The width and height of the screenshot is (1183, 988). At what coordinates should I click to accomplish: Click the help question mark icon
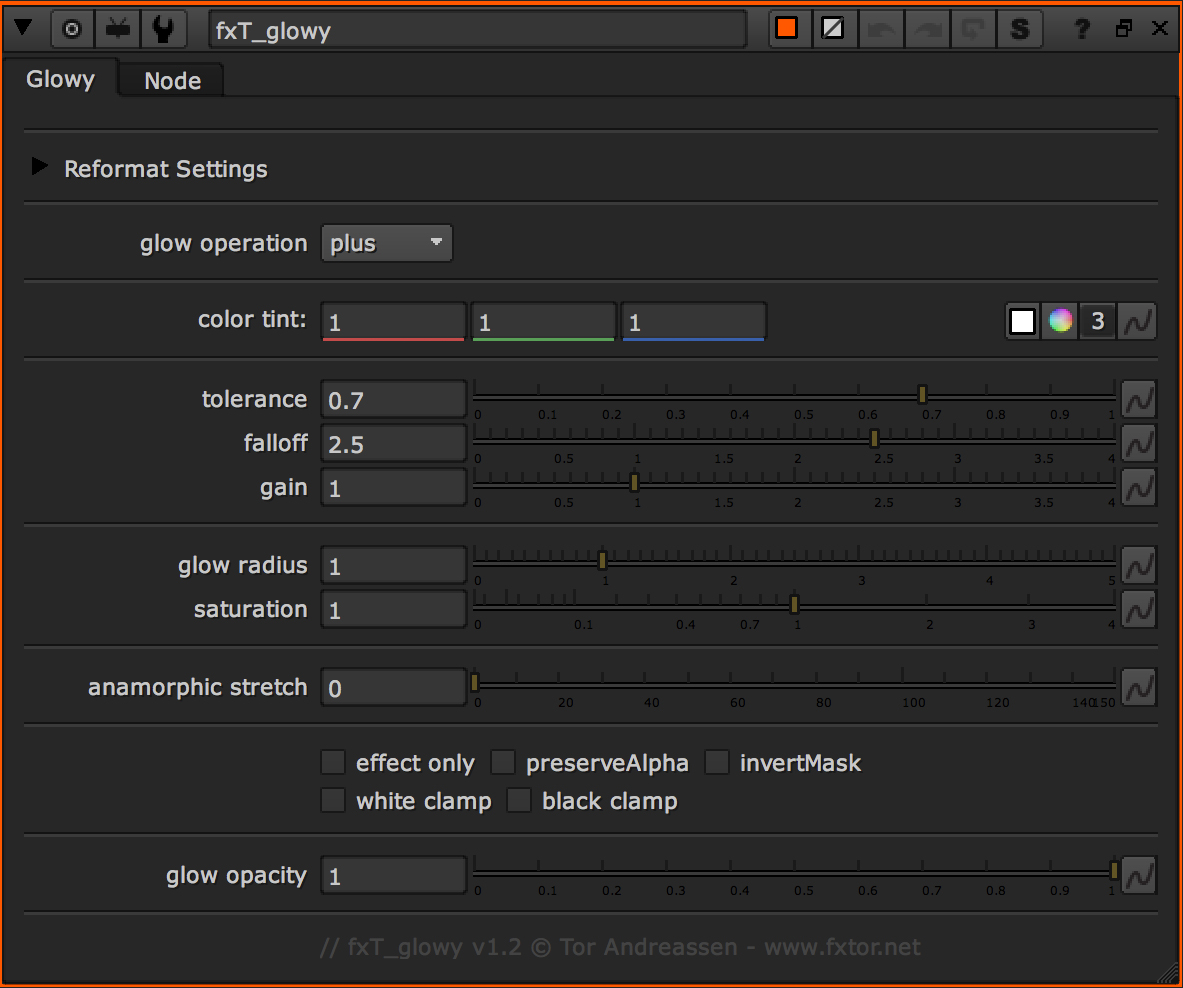tap(1082, 29)
